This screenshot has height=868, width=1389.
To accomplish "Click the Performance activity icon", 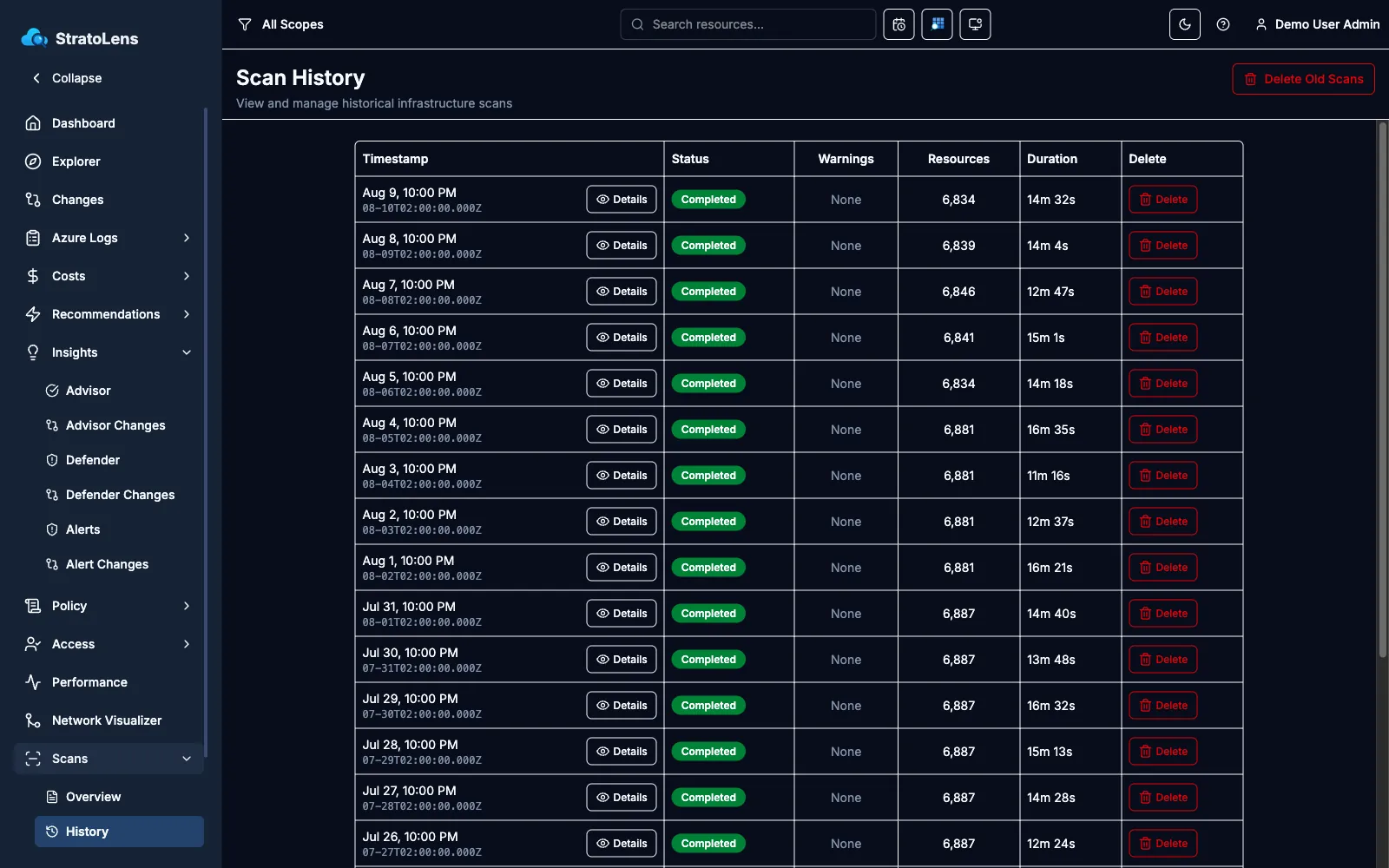I will pyautogui.click(x=33, y=682).
